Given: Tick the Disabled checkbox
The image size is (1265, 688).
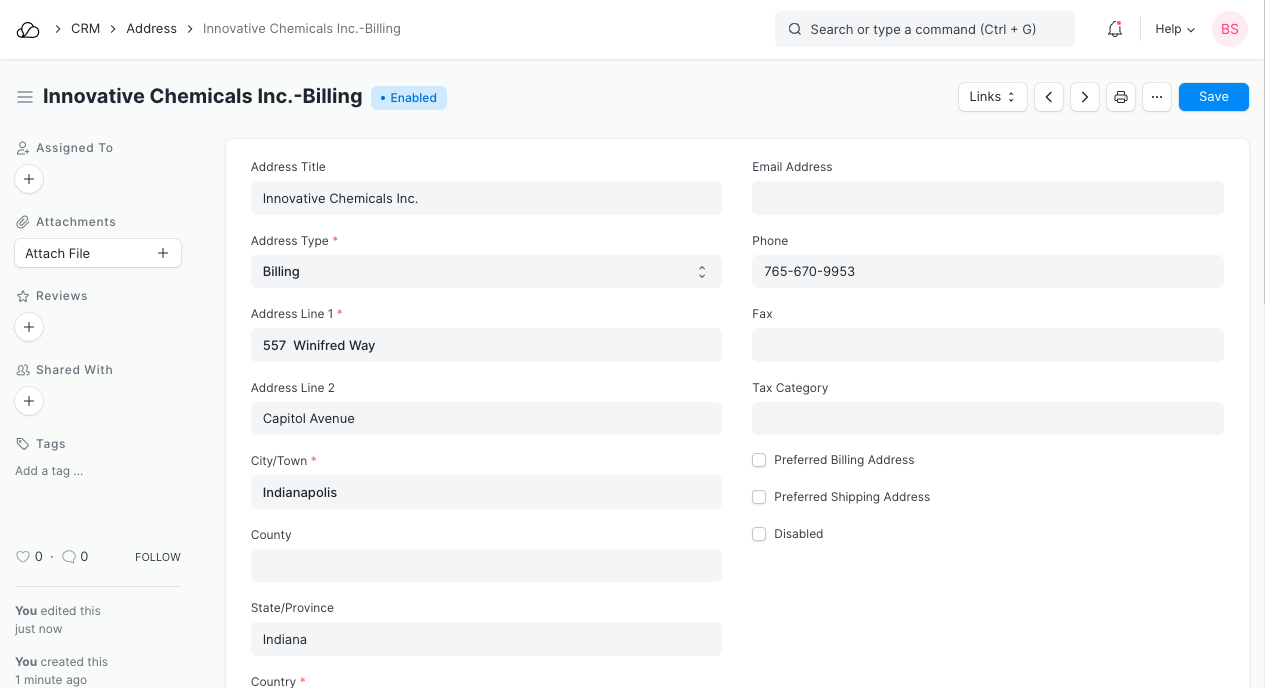Looking at the screenshot, I should (x=759, y=534).
